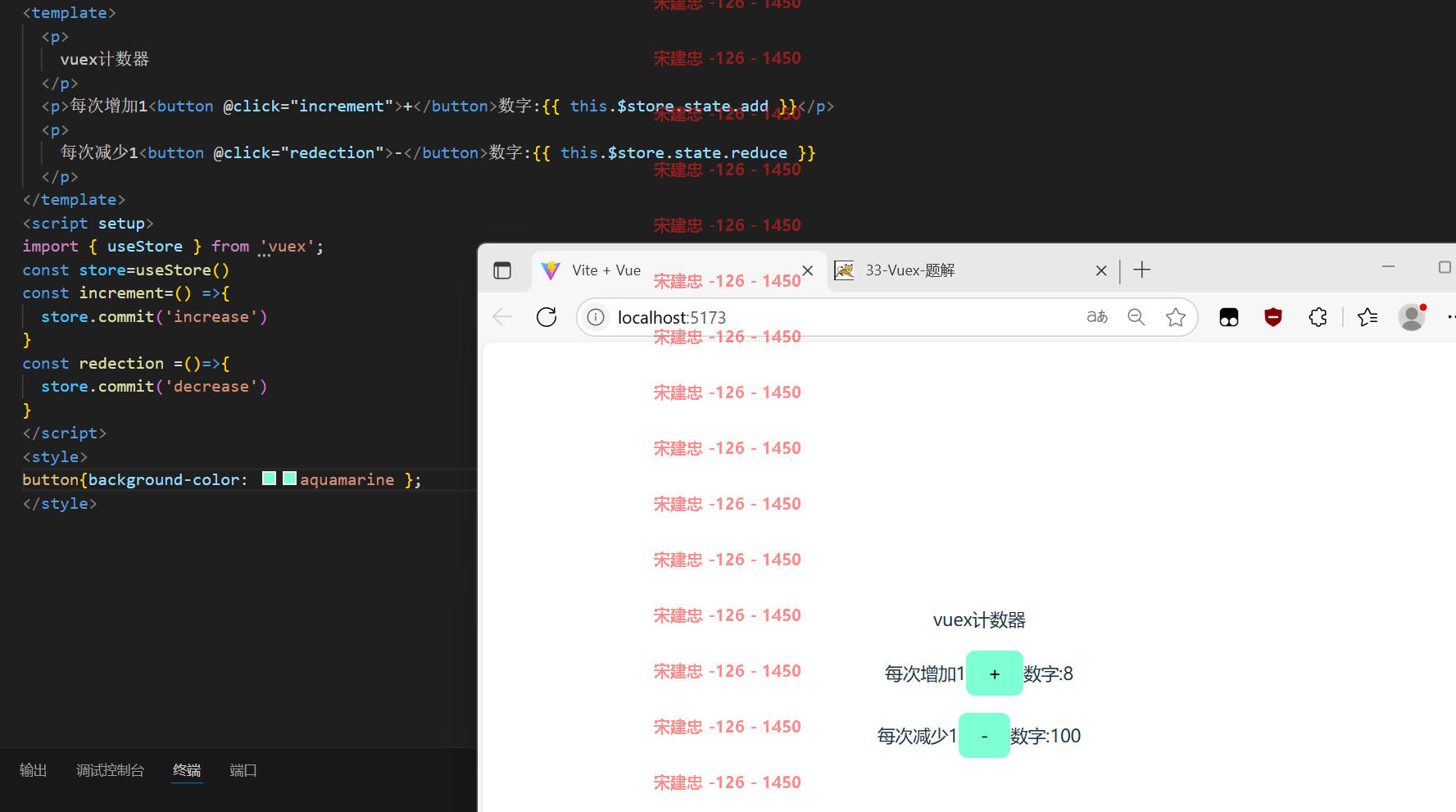Close the 33-Vuex-题解 tab
1456x812 pixels.
click(1101, 270)
